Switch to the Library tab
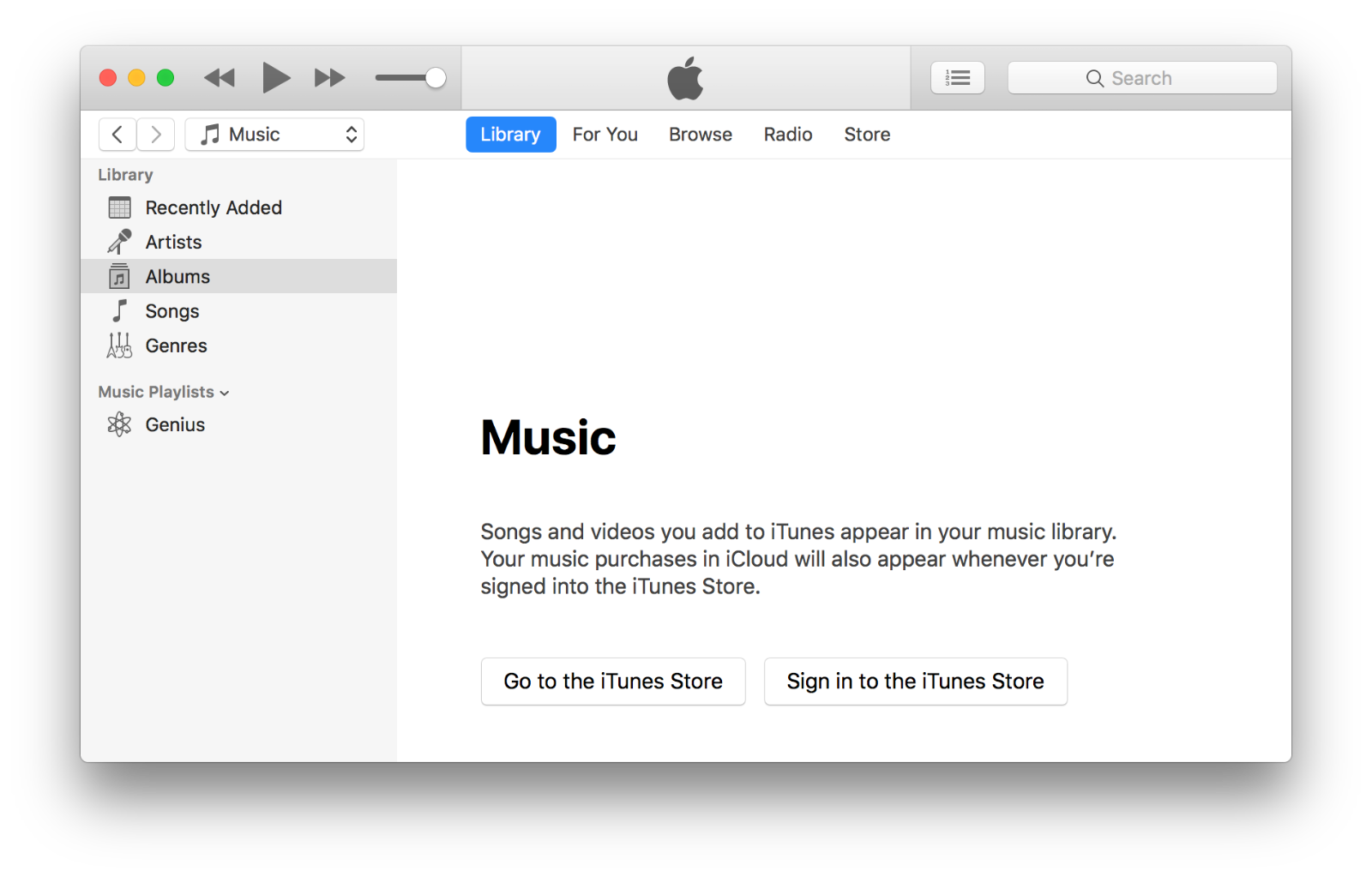Screen dimensions: 1372x877 pyautogui.click(x=511, y=135)
